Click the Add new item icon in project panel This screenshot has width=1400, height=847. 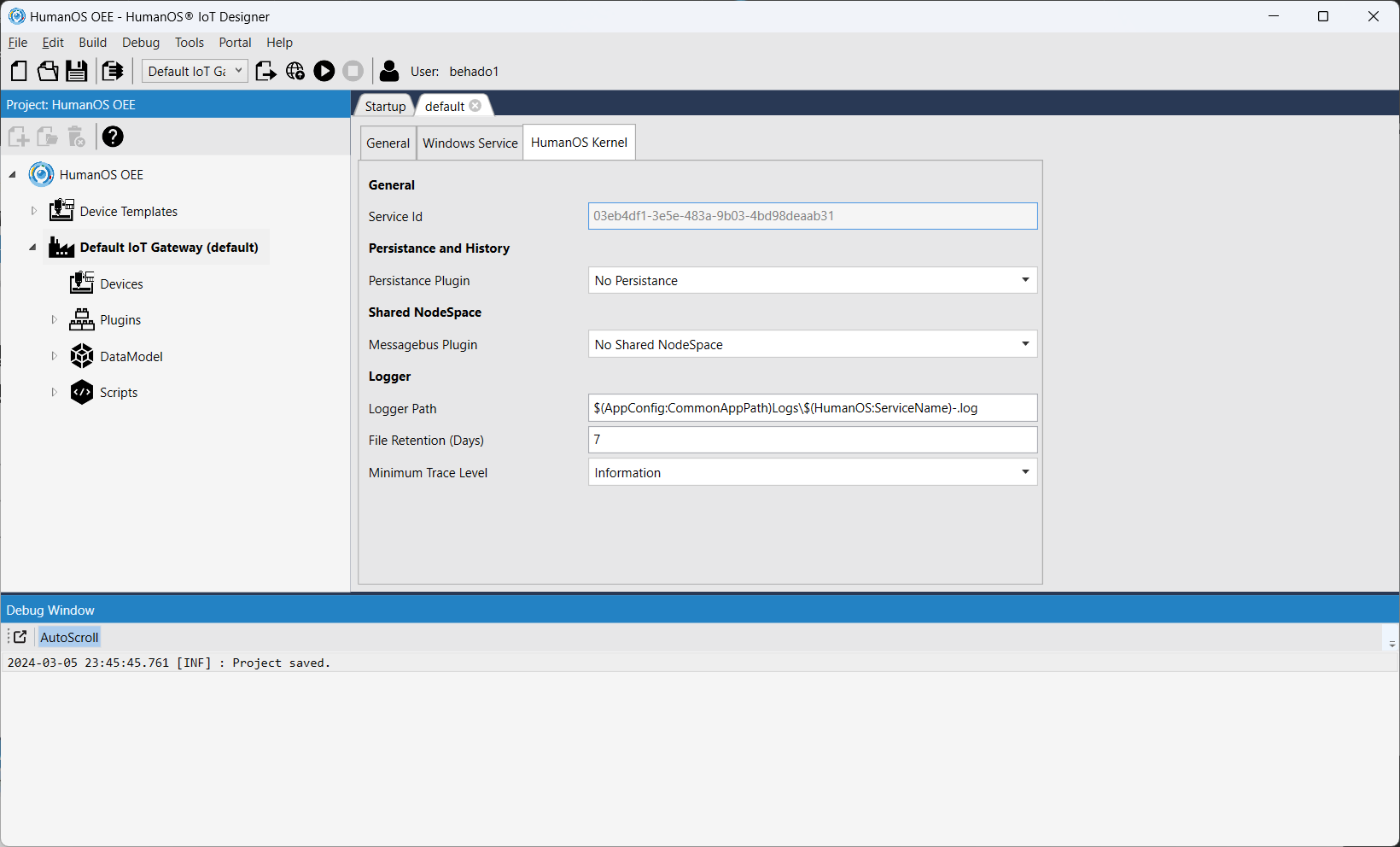pyautogui.click(x=19, y=137)
